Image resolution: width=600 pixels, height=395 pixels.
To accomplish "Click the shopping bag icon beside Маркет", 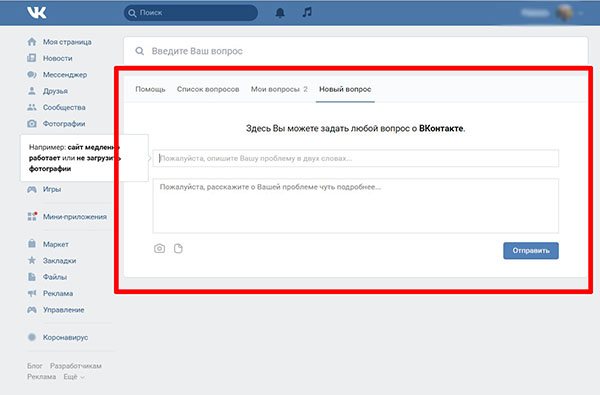I will [x=32, y=243].
